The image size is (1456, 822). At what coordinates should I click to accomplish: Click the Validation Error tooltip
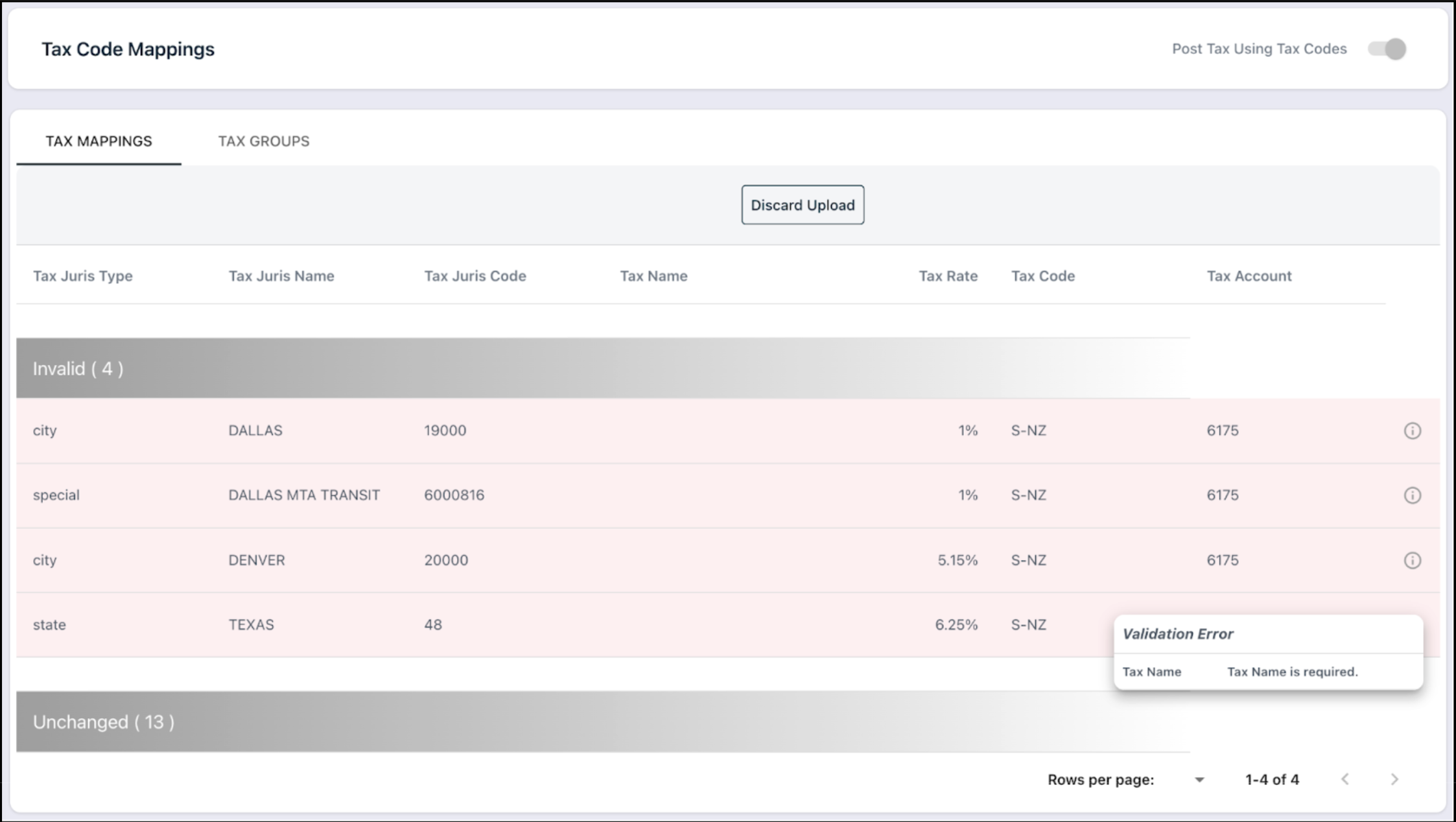click(x=1268, y=652)
